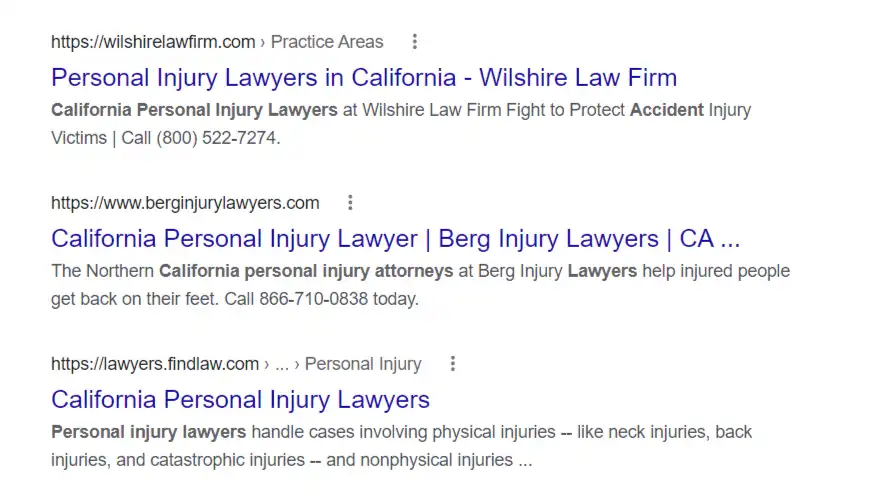Click the ellipsis breadcrumb in findlaw URL path
877x493 pixels.
click(282, 365)
